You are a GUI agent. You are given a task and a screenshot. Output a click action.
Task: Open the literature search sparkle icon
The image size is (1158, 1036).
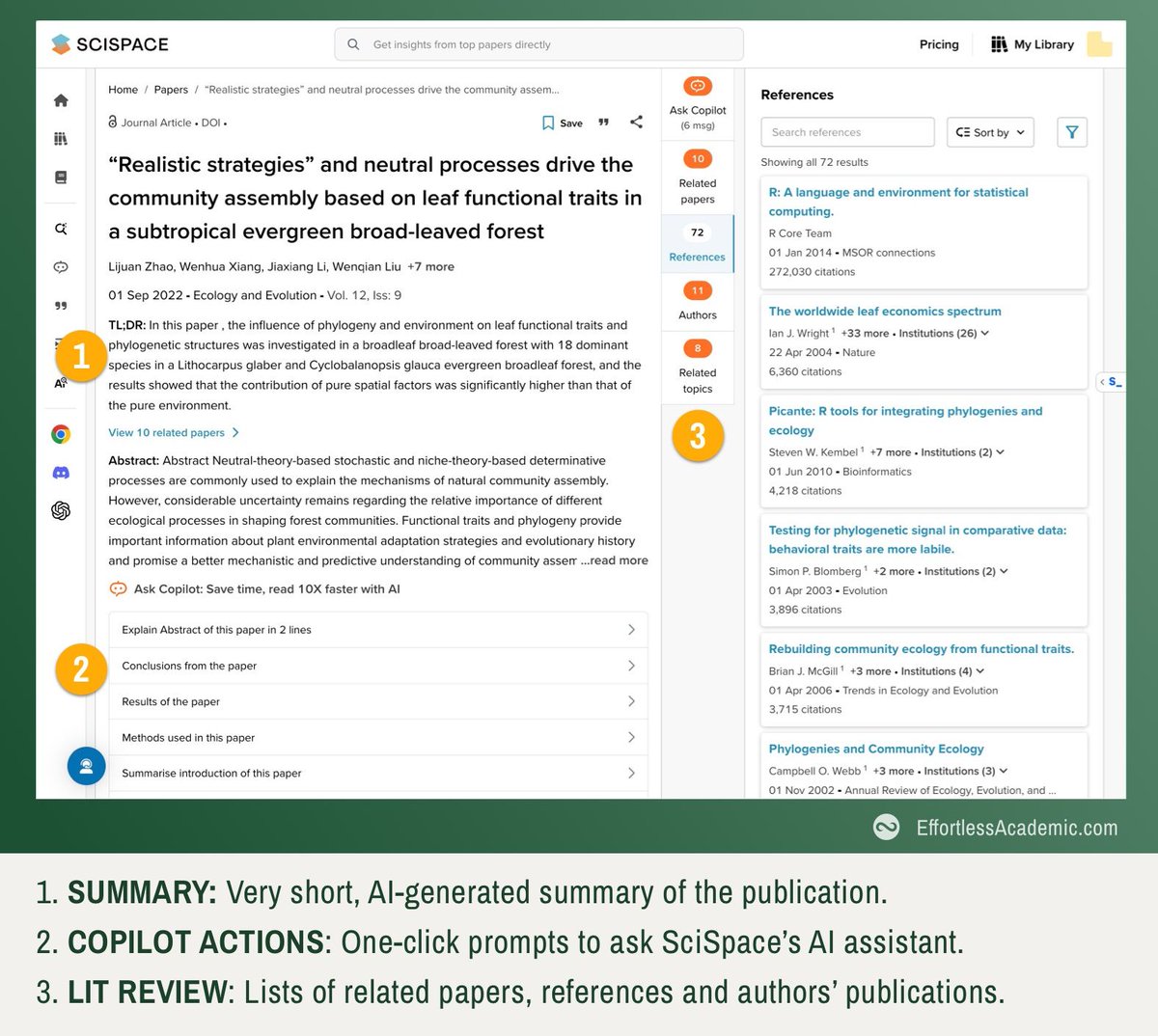[x=61, y=229]
